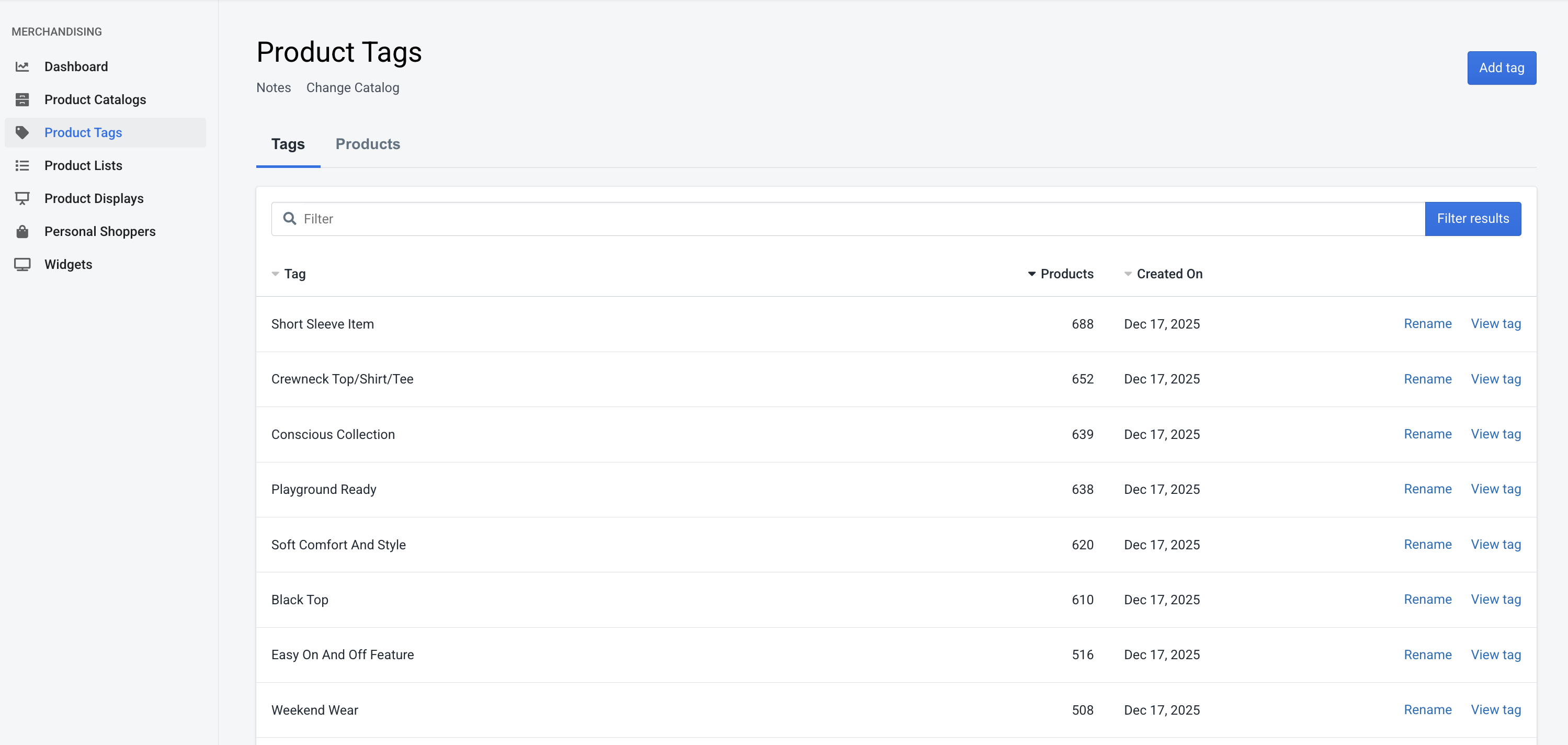Open the Tag column sort dropdown

(x=275, y=274)
